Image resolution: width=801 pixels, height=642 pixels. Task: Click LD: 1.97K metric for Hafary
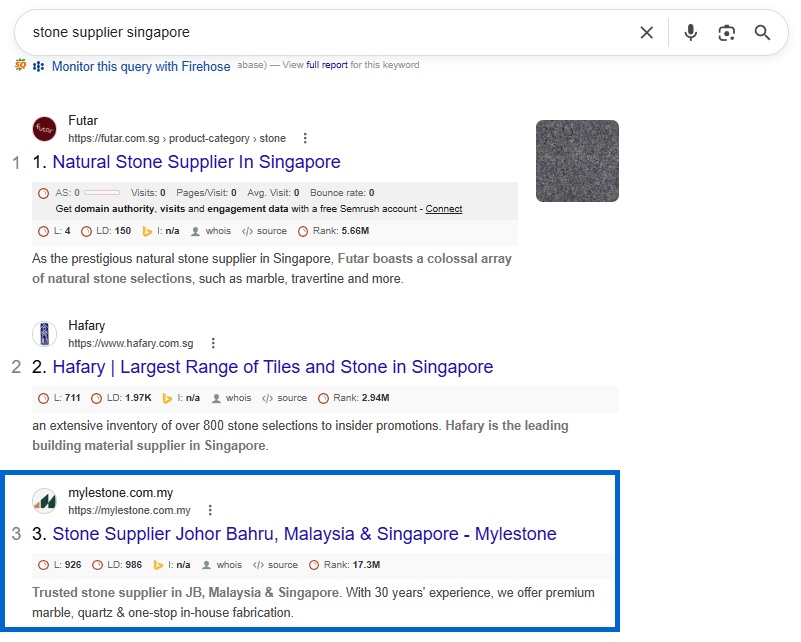(x=129, y=398)
